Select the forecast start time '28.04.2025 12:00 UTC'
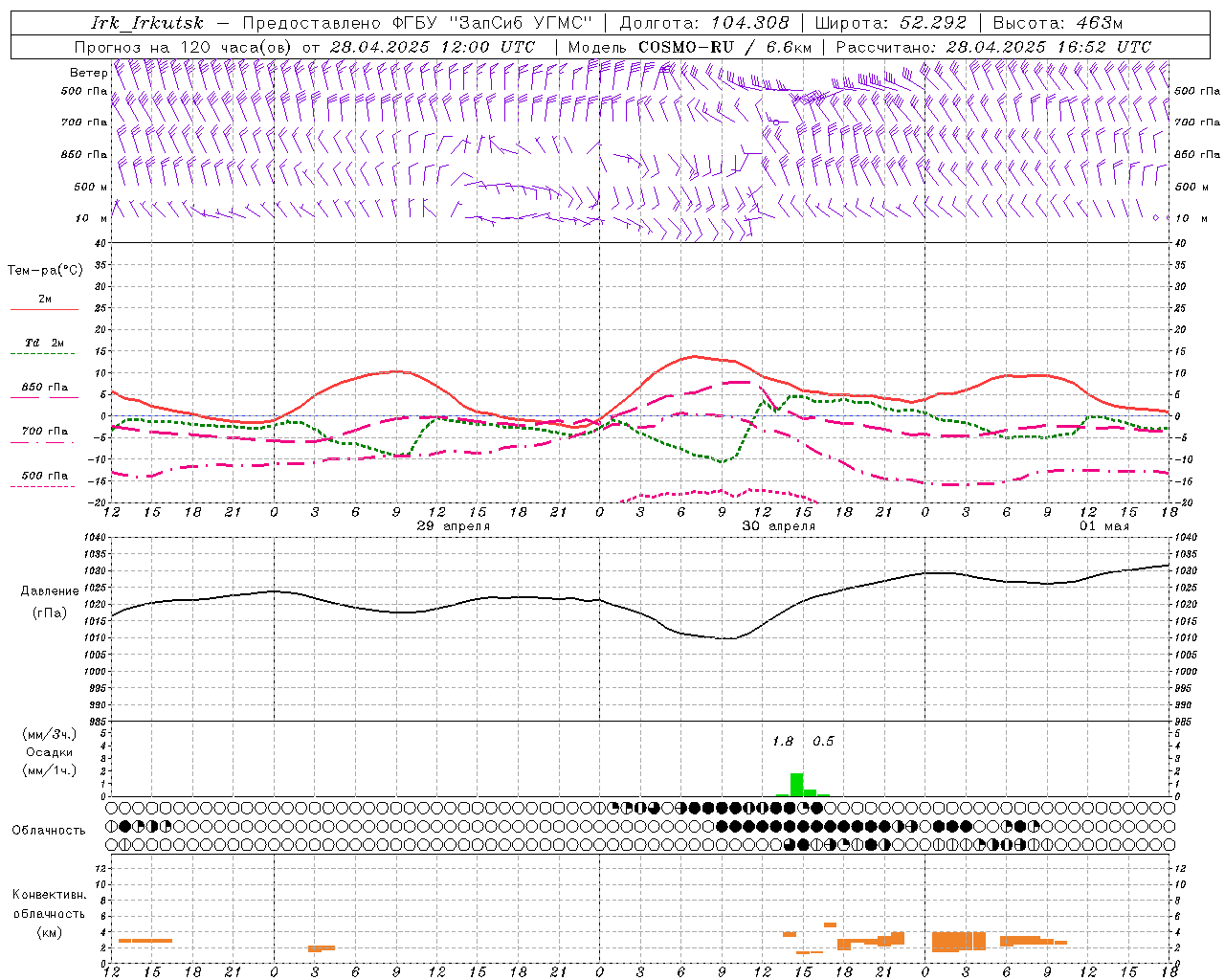Image resolution: width=1225 pixels, height=980 pixels. (x=433, y=47)
